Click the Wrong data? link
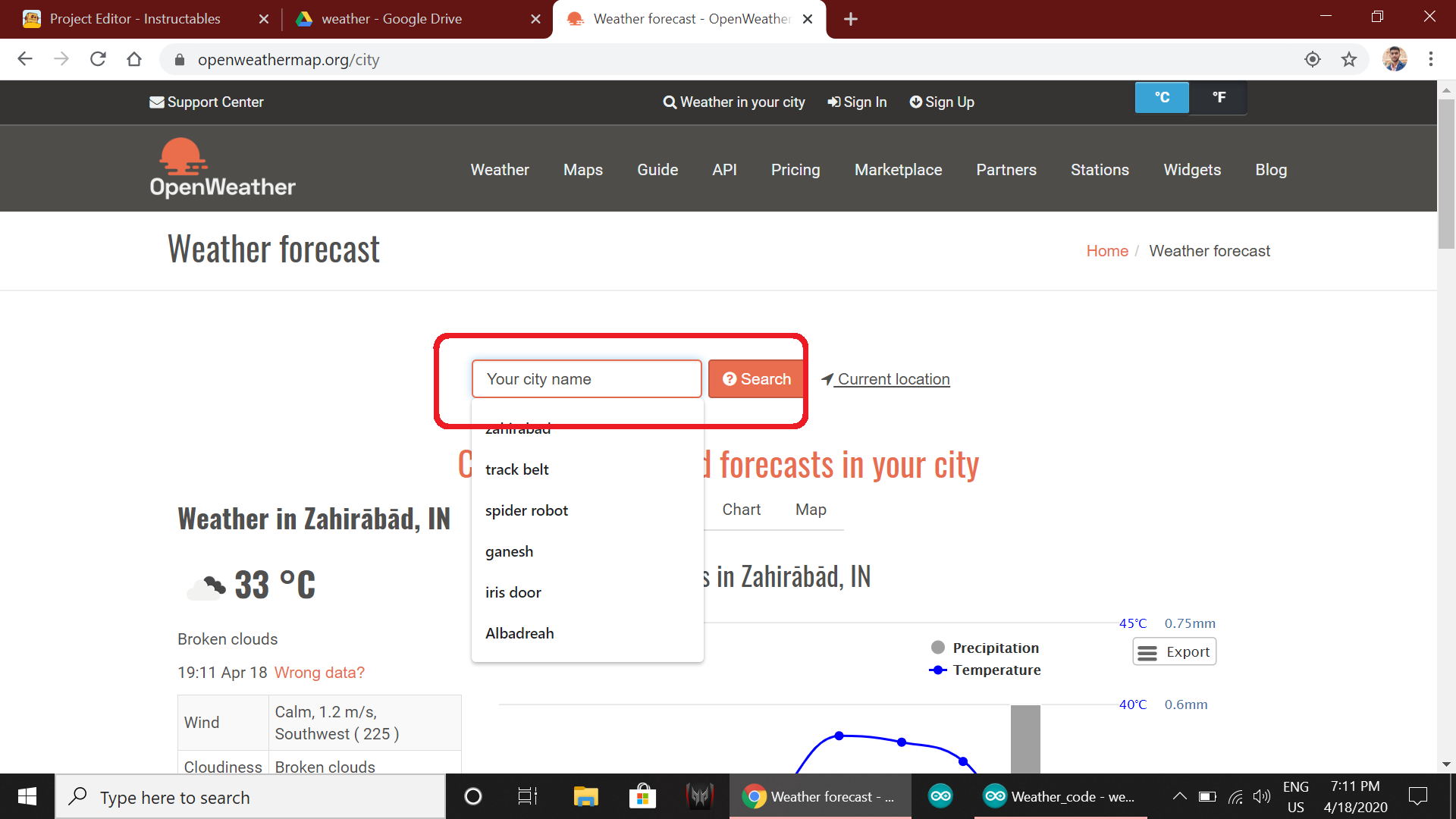The width and height of the screenshot is (1456, 819). [319, 673]
